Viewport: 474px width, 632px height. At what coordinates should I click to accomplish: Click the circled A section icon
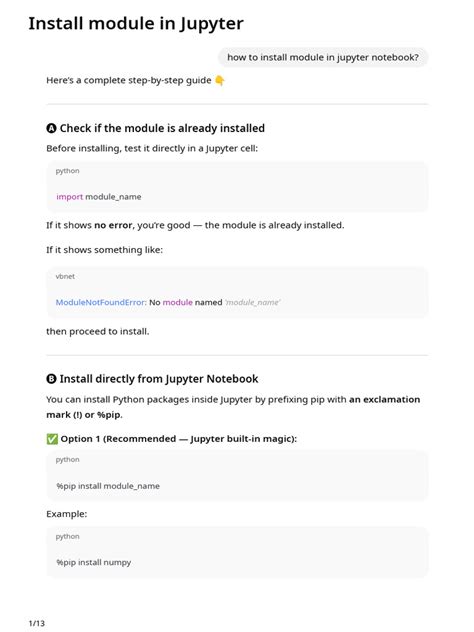[x=51, y=129]
